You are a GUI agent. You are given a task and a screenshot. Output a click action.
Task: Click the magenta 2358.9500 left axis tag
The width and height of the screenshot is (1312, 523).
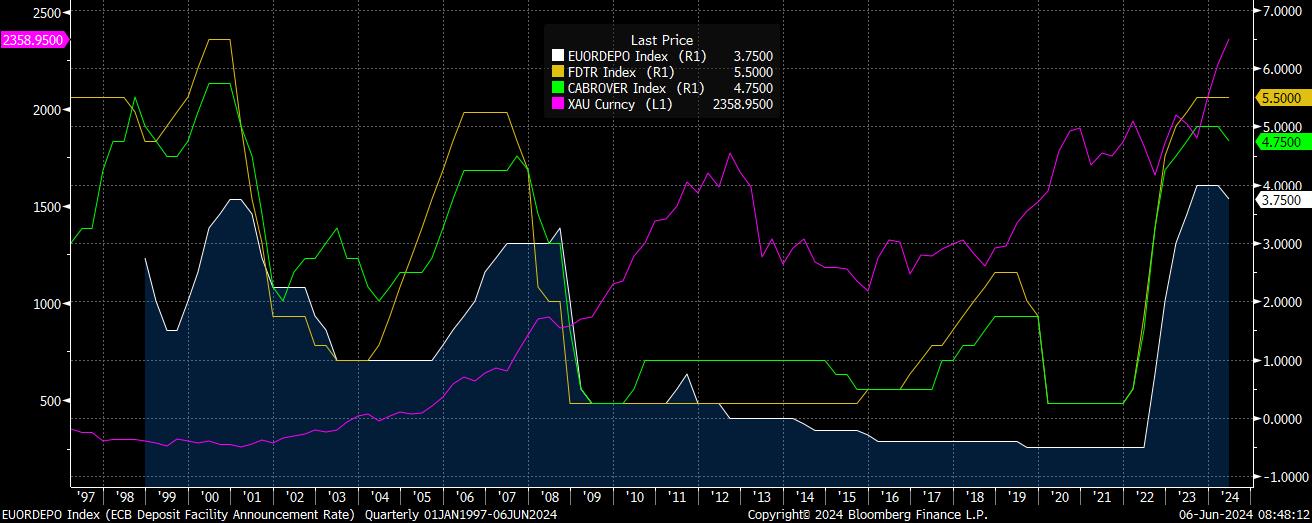coord(33,40)
